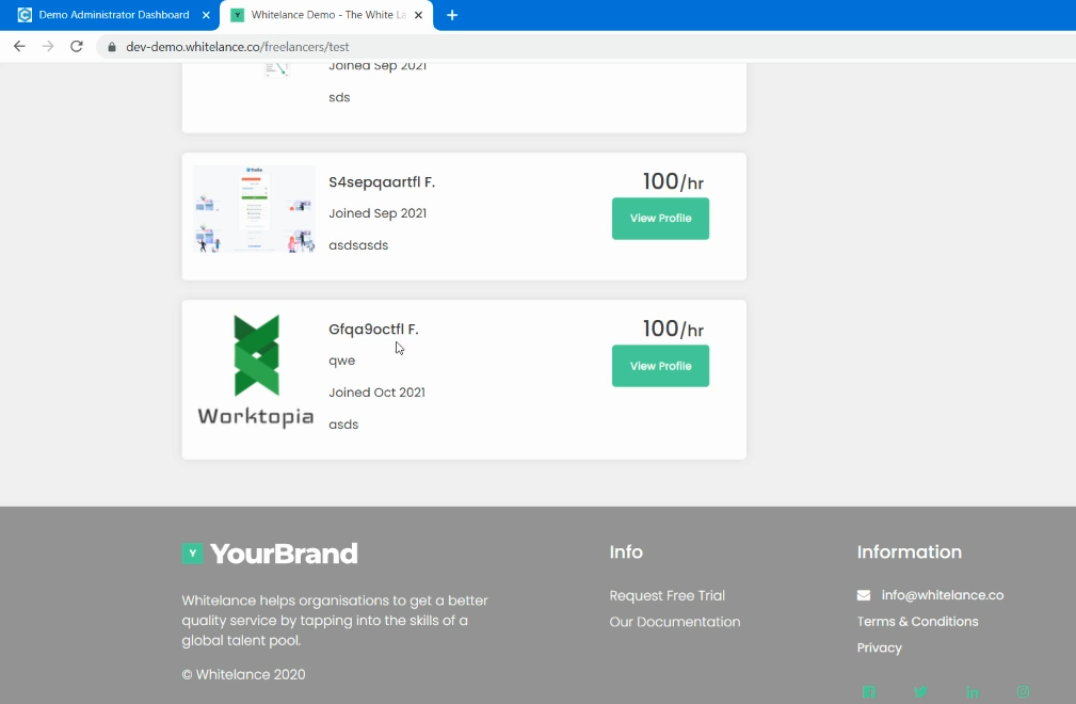Open Our Documentation link
The height and width of the screenshot is (704, 1076).
[675, 622]
